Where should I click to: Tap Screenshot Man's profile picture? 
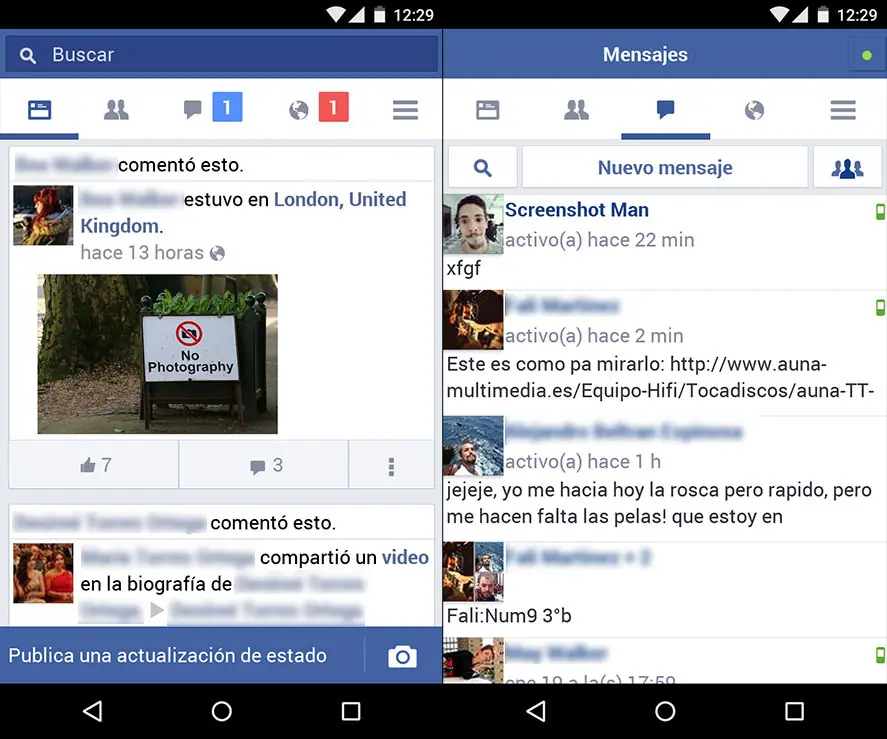pyautogui.click(x=473, y=224)
